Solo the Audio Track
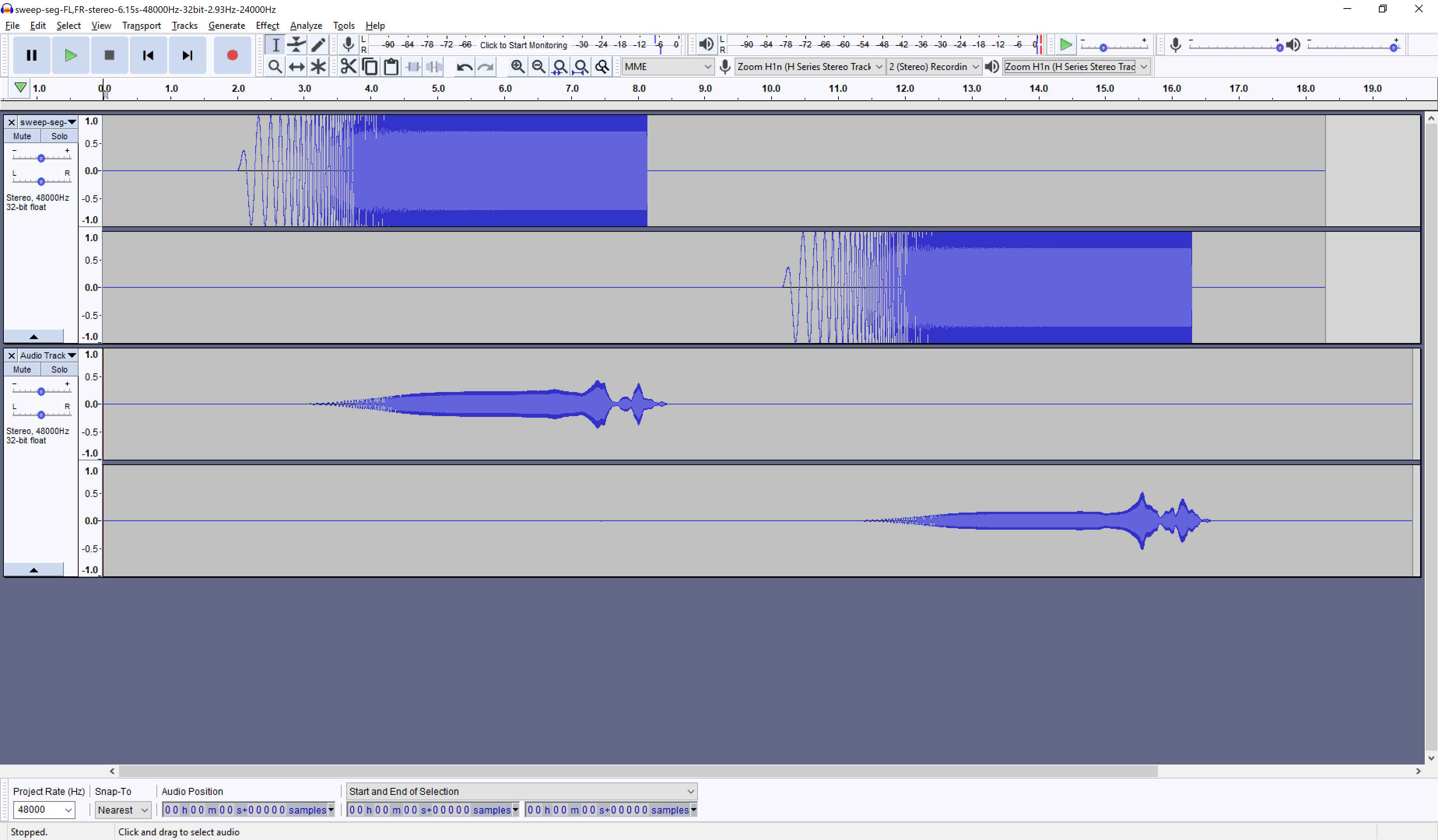Image resolution: width=1438 pixels, height=840 pixels. click(x=59, y=369)
